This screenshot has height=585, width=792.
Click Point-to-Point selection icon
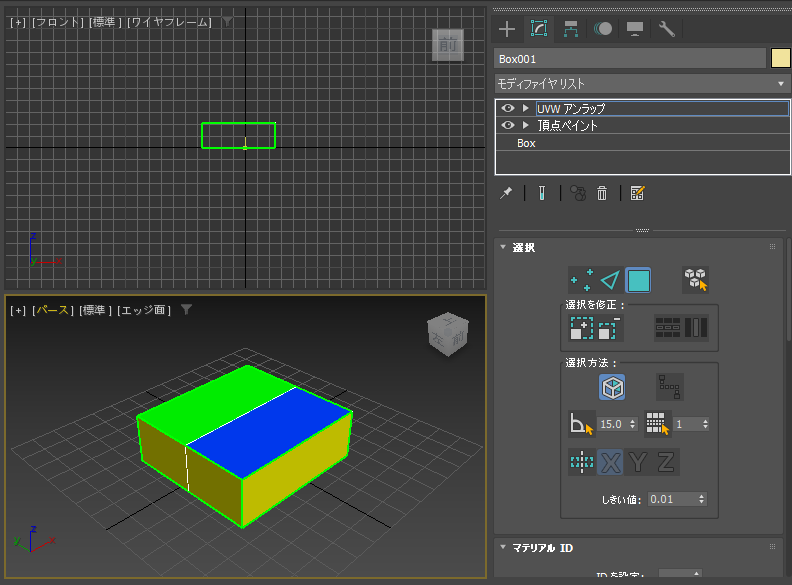pyautogui.click(x=670, y=387)
